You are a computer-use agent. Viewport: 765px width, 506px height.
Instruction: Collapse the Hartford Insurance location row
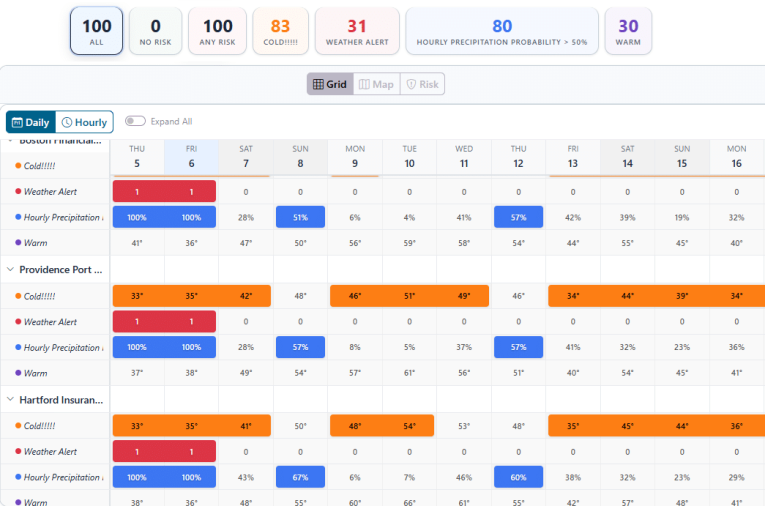click(11, 400)
